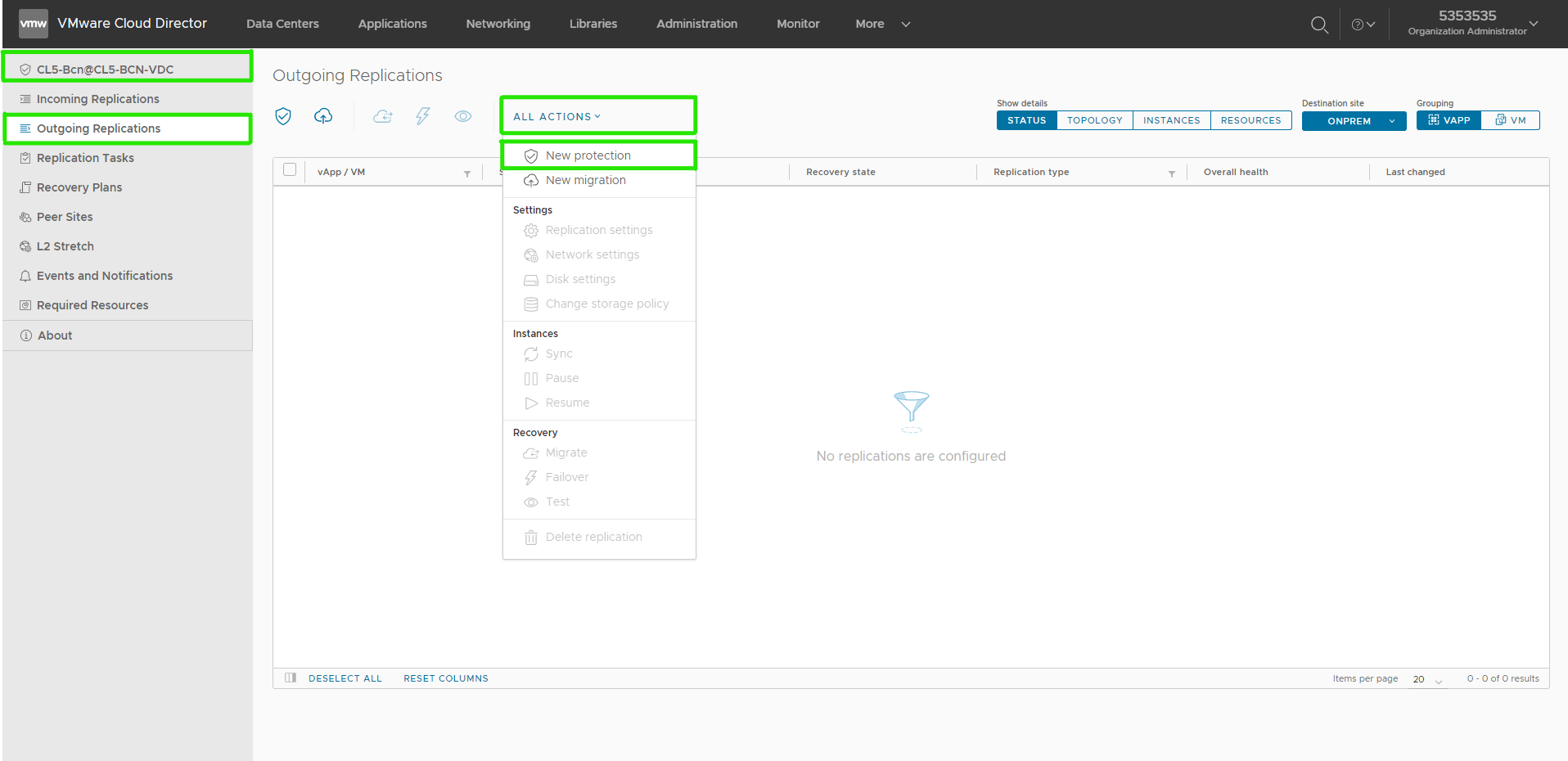
Task: Set grouping to VM
Action: pos(1511,120)
